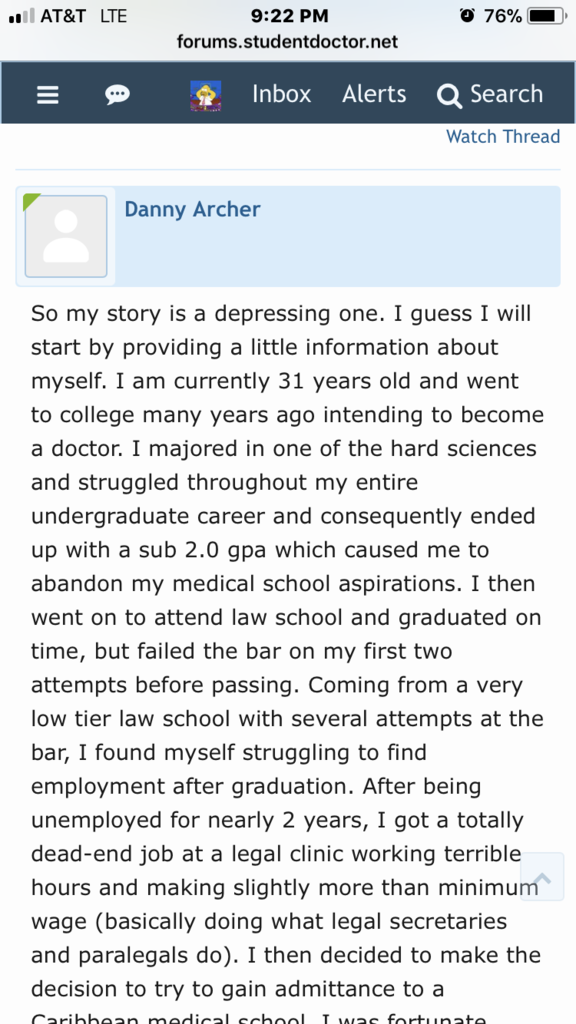Screen dimensions: 576x1024
Task: Tap the post text starting "So my story"
Action: click(287, 667)
